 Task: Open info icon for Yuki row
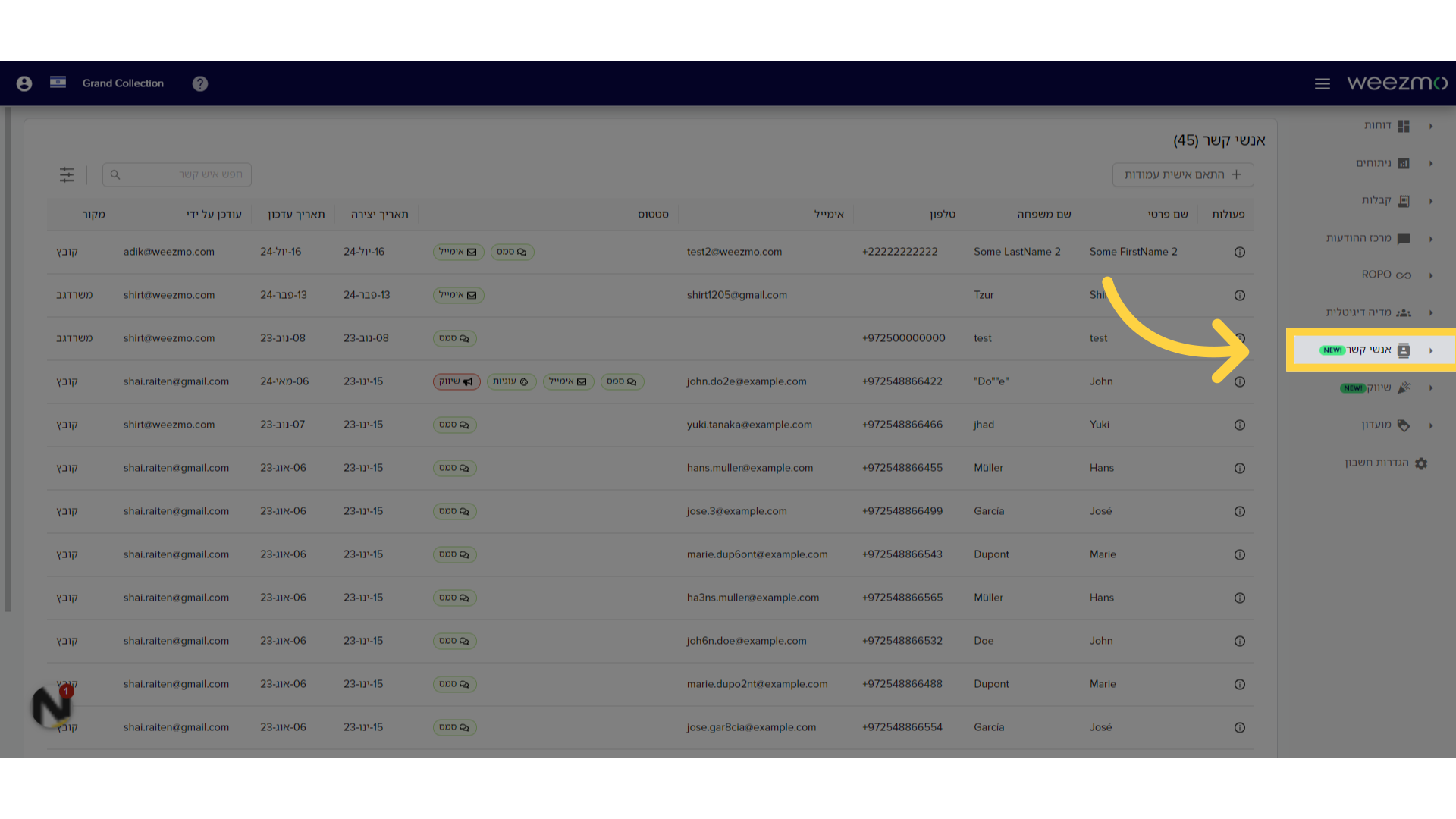click(1240, 425)
